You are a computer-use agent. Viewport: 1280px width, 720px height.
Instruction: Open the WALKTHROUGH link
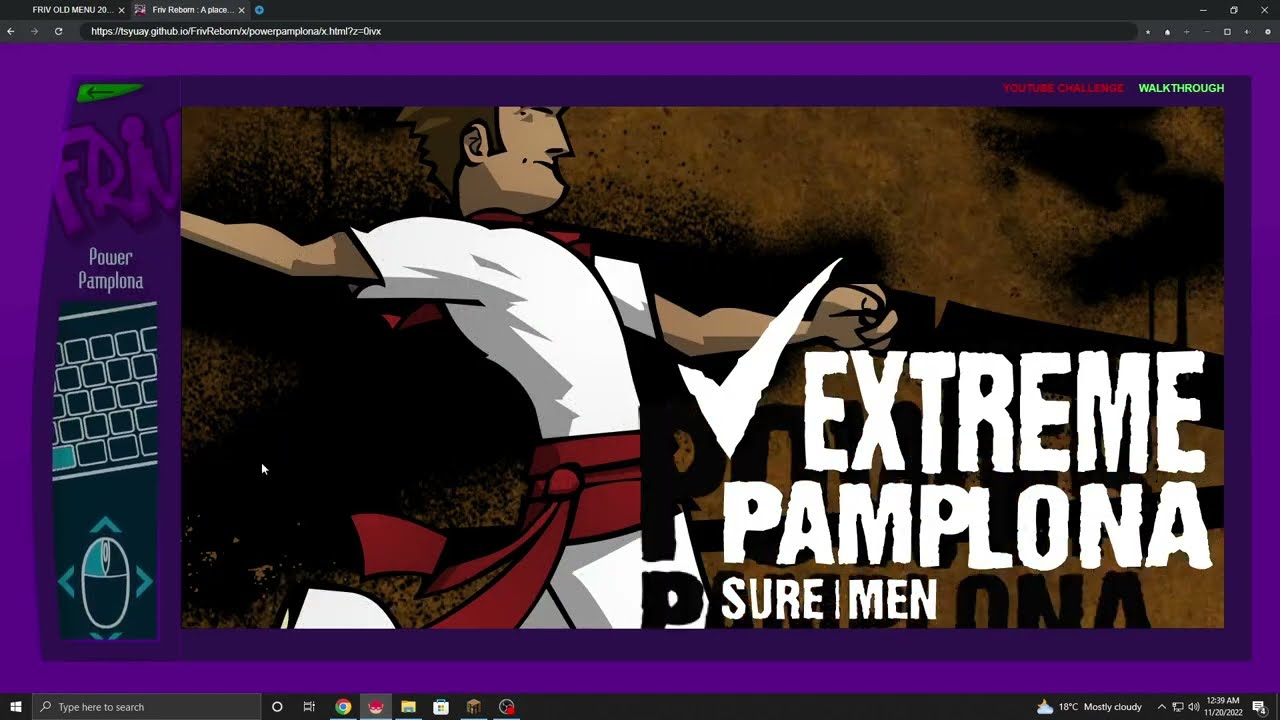click(1181, 88)
